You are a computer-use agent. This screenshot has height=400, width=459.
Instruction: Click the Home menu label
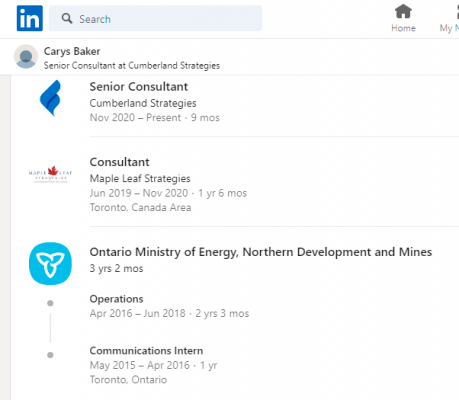[403, 28]
